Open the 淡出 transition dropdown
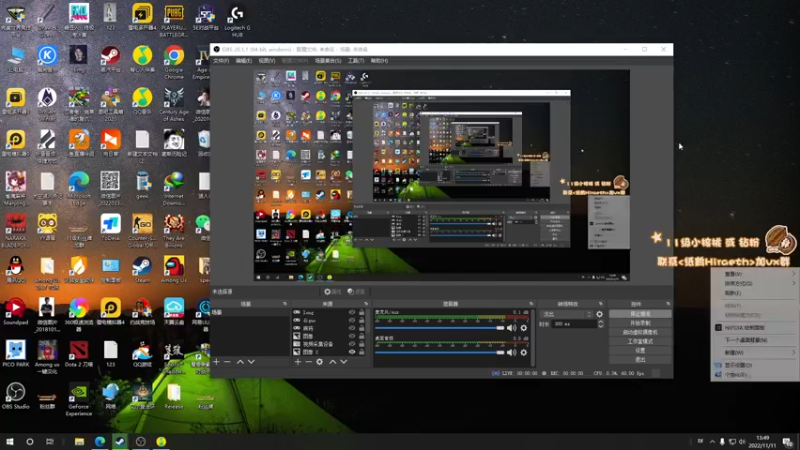Screen dimensions: 800x450 [x=566, y=314]
